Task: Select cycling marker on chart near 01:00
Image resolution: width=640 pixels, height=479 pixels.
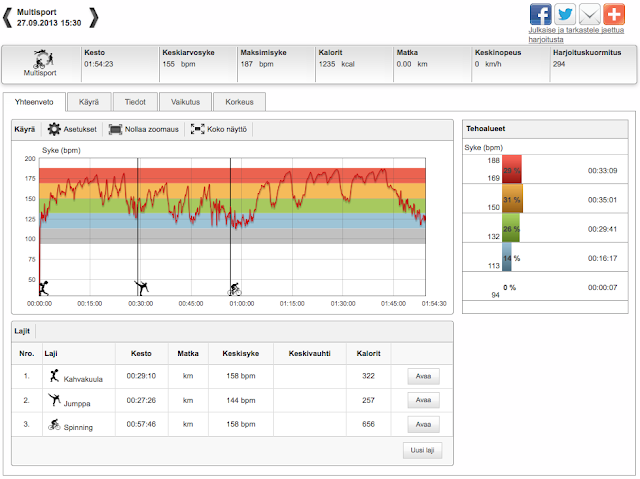Action: click(x=234, y=289)
